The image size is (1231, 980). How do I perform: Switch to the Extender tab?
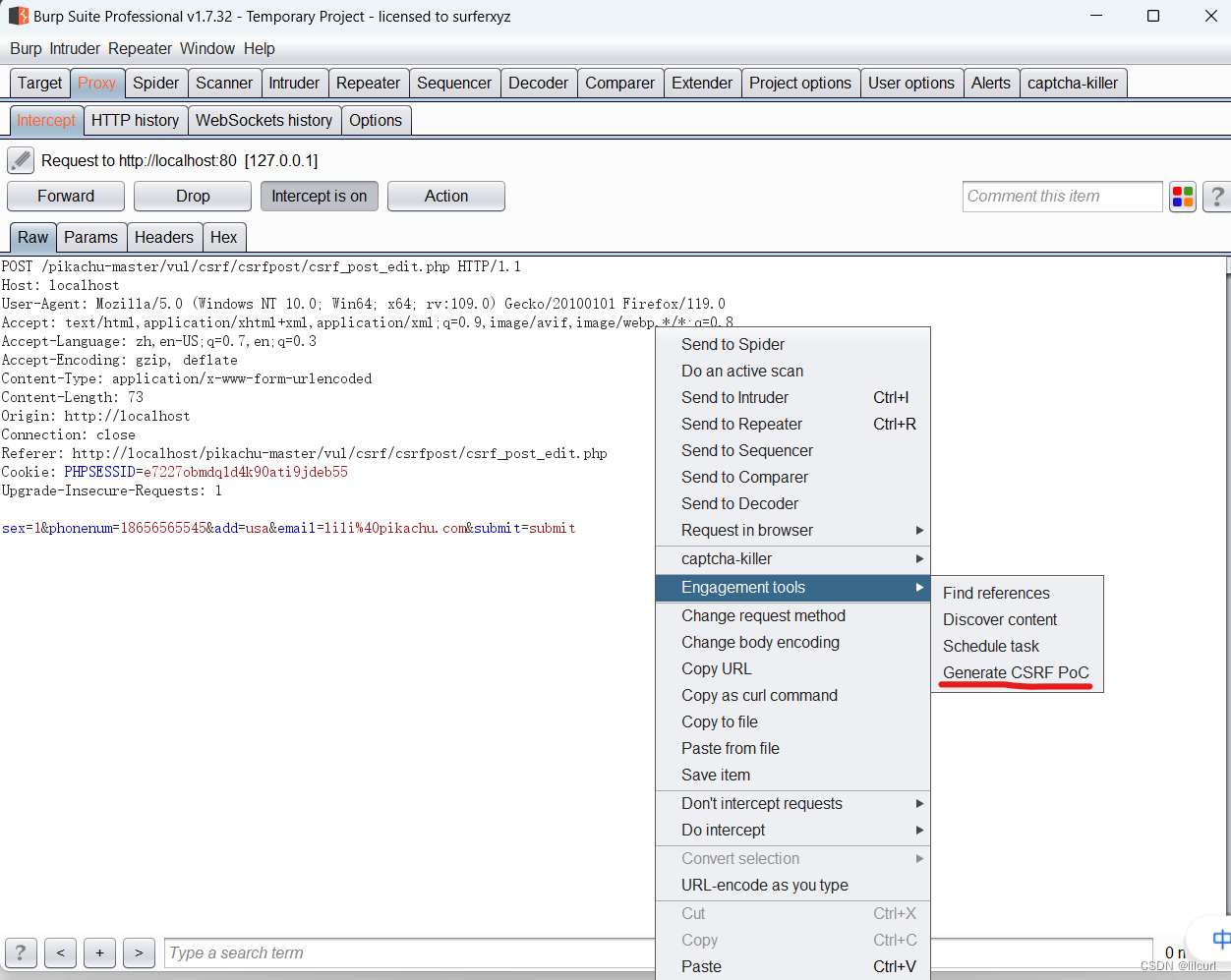[x=702, y=83]
